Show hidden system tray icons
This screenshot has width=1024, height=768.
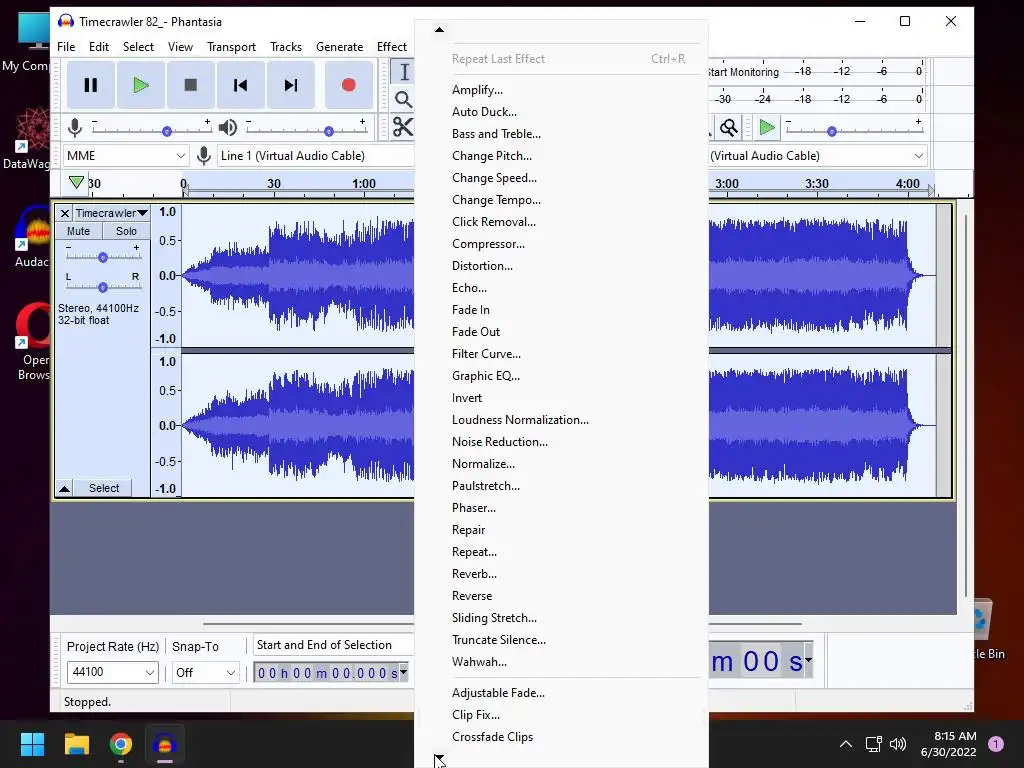coord(846,744)
